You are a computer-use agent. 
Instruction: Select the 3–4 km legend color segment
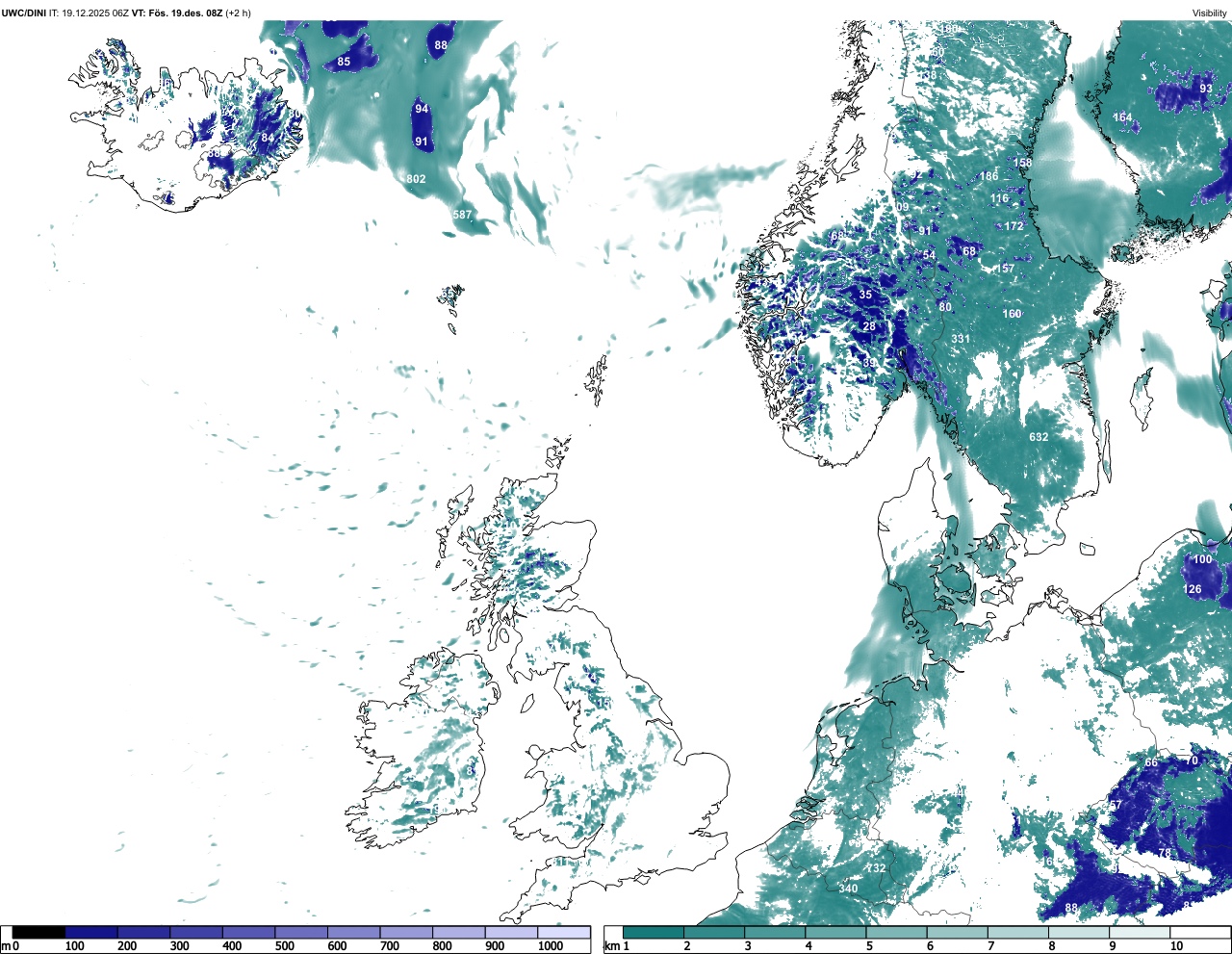(x=775, y=932)
